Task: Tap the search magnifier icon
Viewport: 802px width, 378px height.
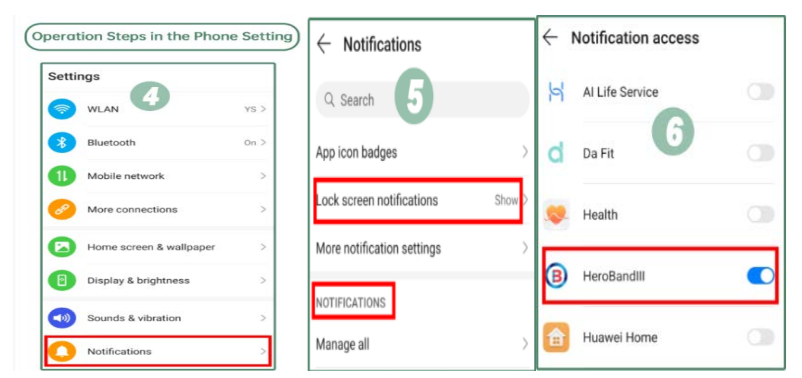Action: [329, 100]
